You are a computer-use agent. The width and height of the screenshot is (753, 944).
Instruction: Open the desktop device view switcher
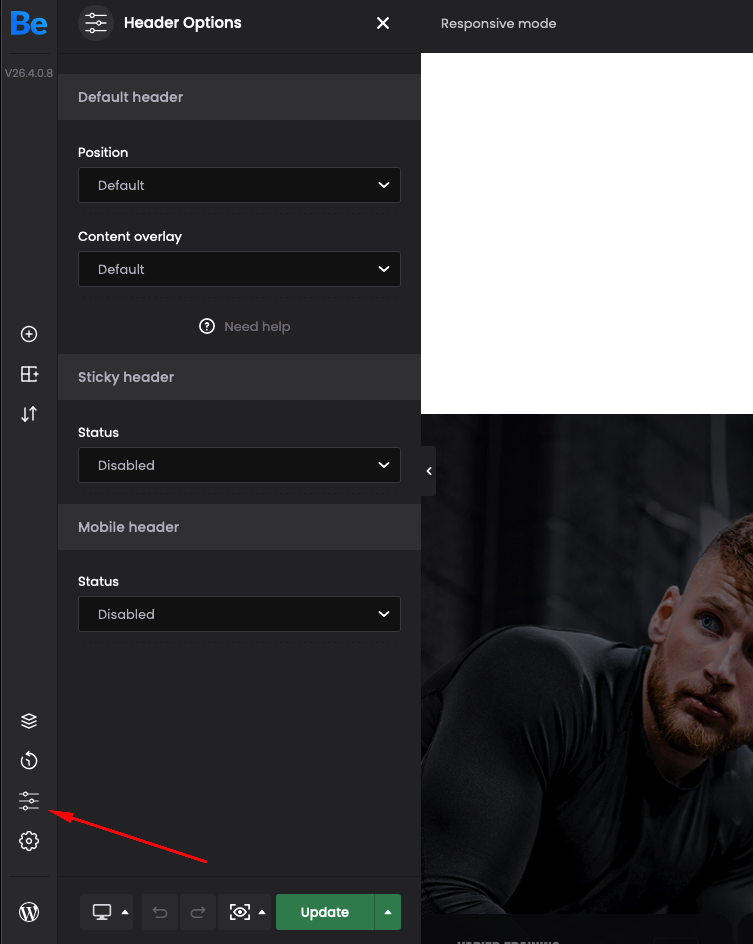(106, 912)
